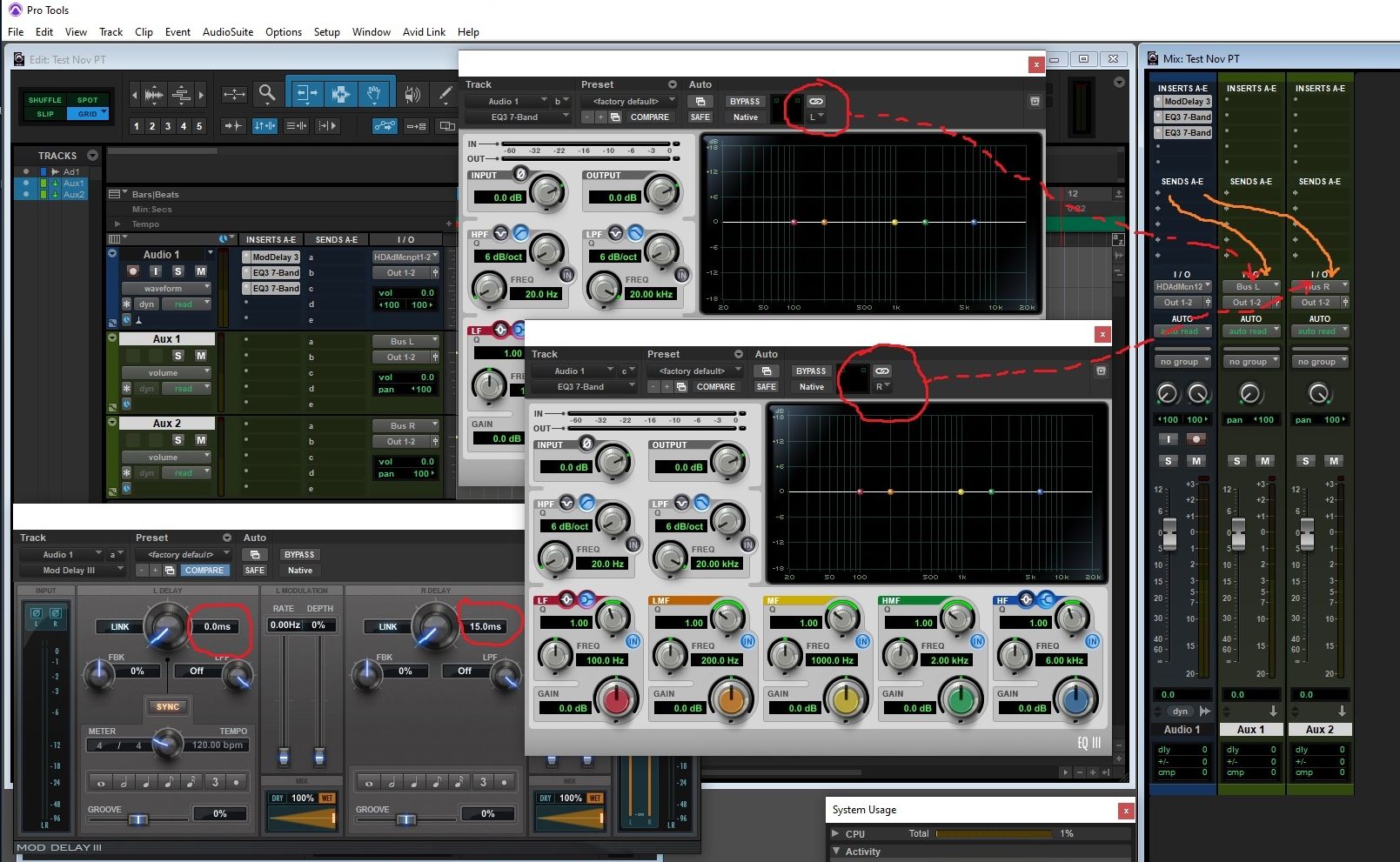Toggle Tab to Transients icon
1400x862 pixels.
[232, 126]
